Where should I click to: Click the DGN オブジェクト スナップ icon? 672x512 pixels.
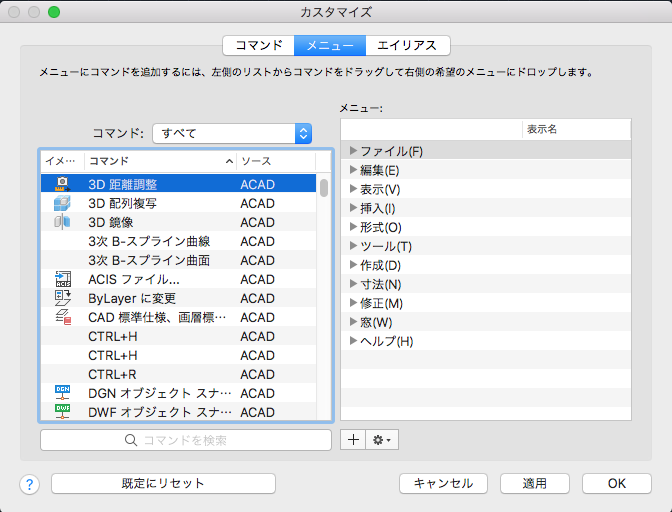[62, 393]
